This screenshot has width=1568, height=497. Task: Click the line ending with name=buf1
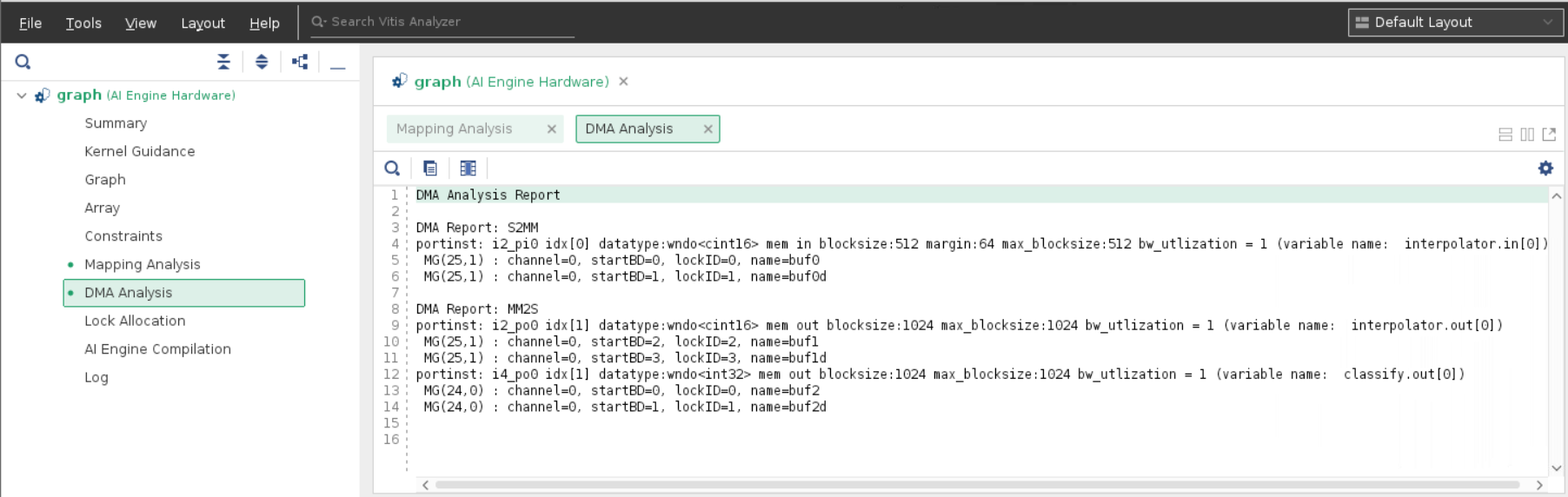pos(621,341)
